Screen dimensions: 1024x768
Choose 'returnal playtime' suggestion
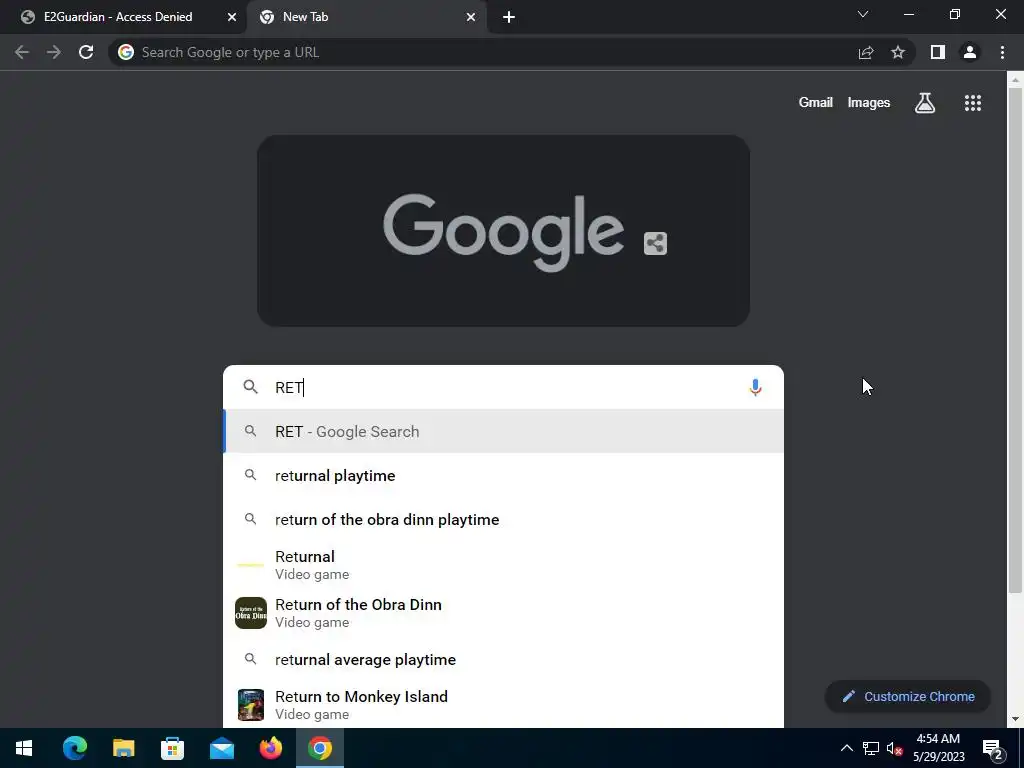[x=503, y=475]
